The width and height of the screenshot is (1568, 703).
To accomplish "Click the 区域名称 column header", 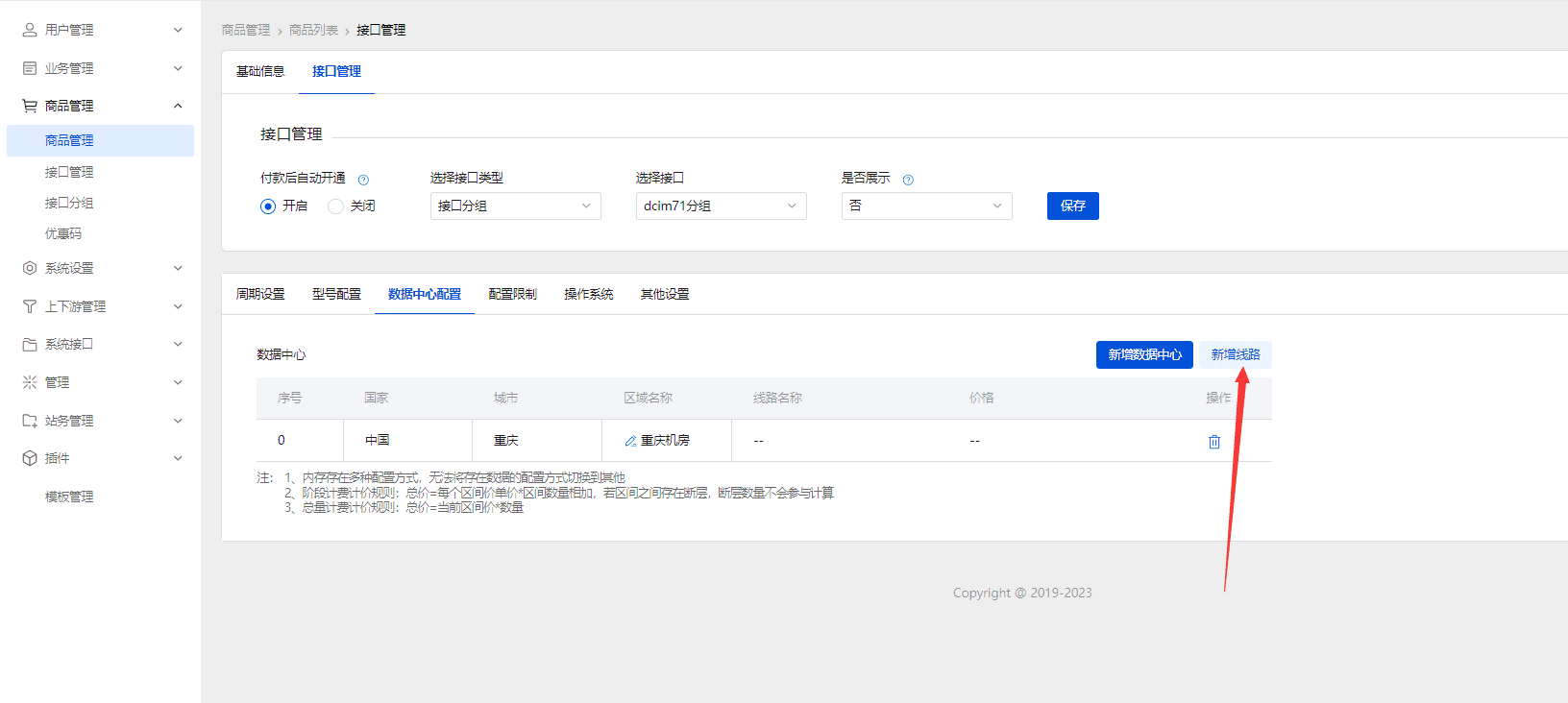I will pos(649,398).
